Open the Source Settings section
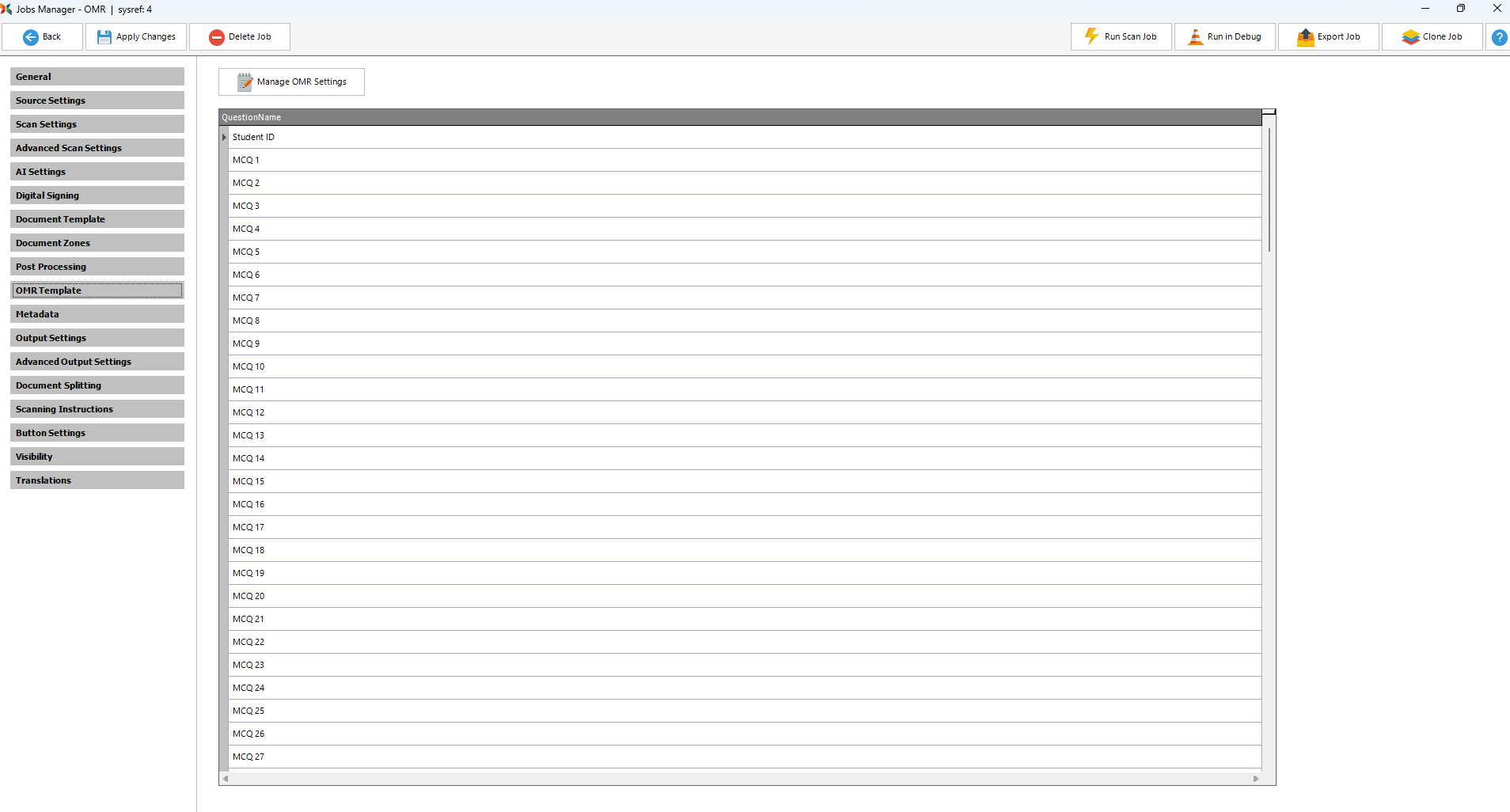1510x812 pixels. click(97, 101)
